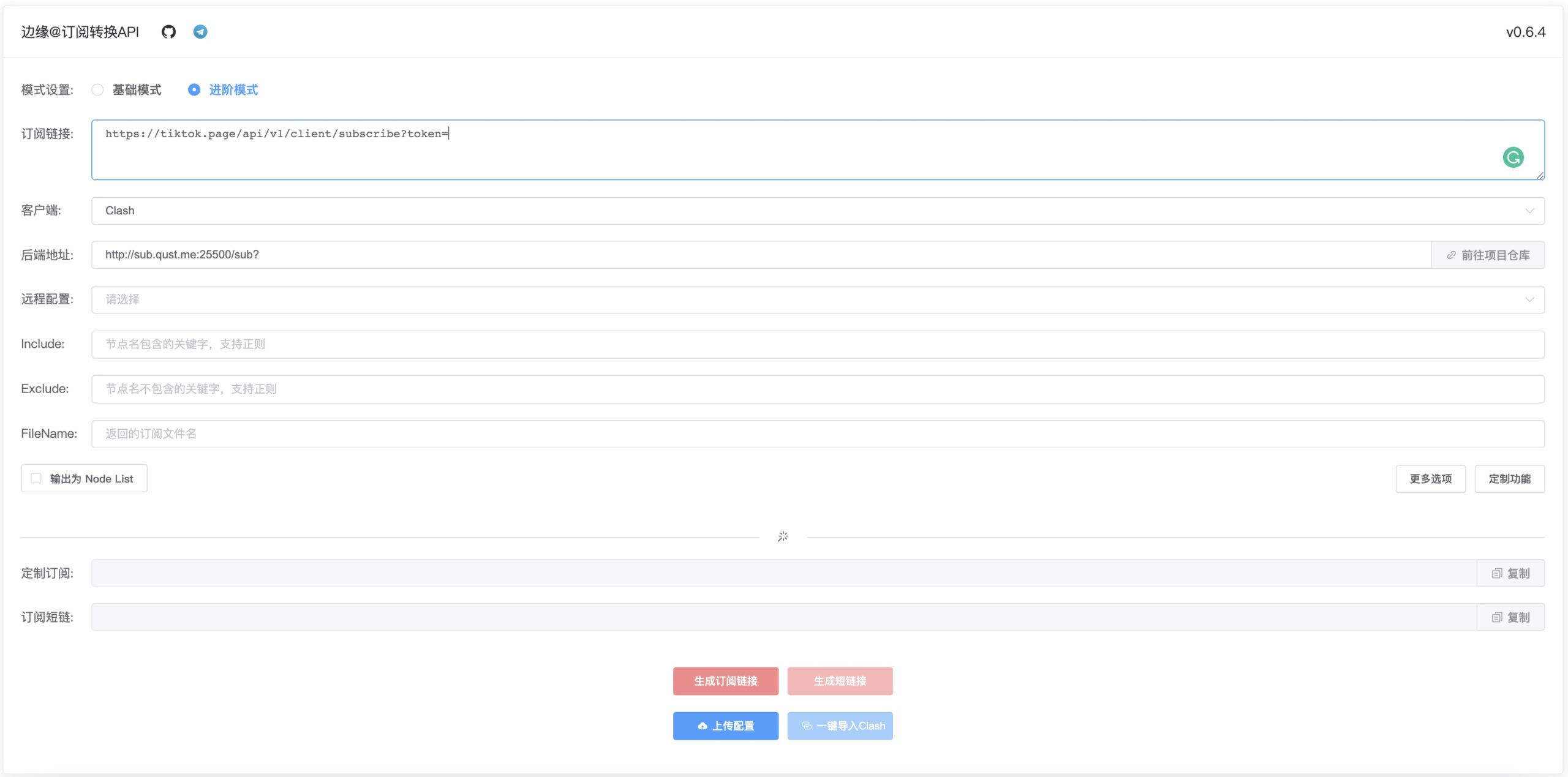This screenshot has height=777, width=1568.
Task: Click the copy icon for 订阅短链
Action: click(1496, 617)
